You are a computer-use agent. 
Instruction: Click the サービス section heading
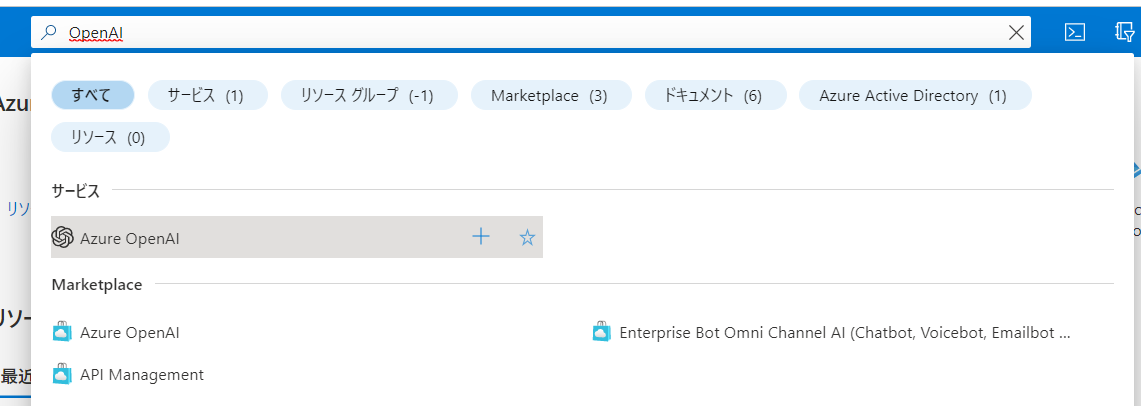(76, 191)
